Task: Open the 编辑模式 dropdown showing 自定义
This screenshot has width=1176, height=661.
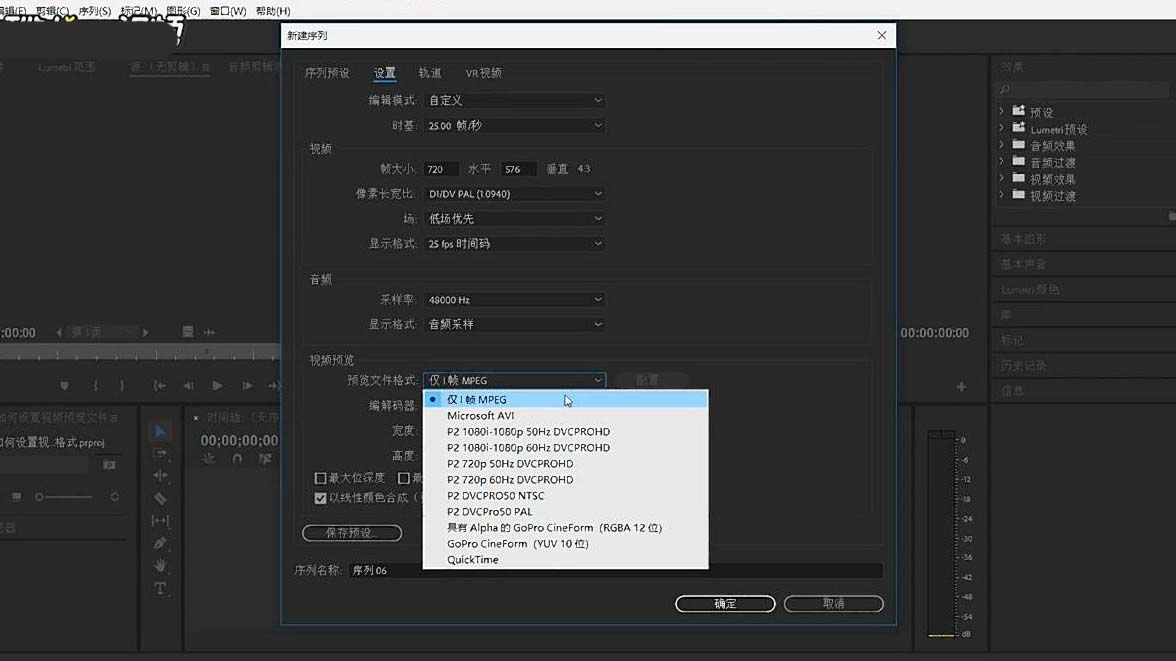Action: (514, 100)
